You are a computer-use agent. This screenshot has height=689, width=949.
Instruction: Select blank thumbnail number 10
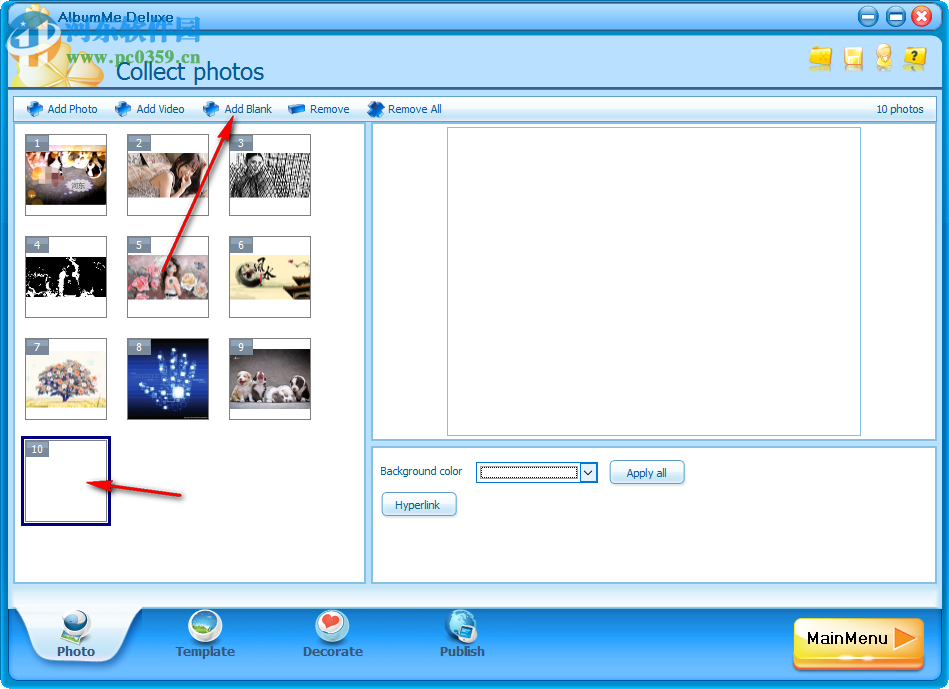pos(66,481)
